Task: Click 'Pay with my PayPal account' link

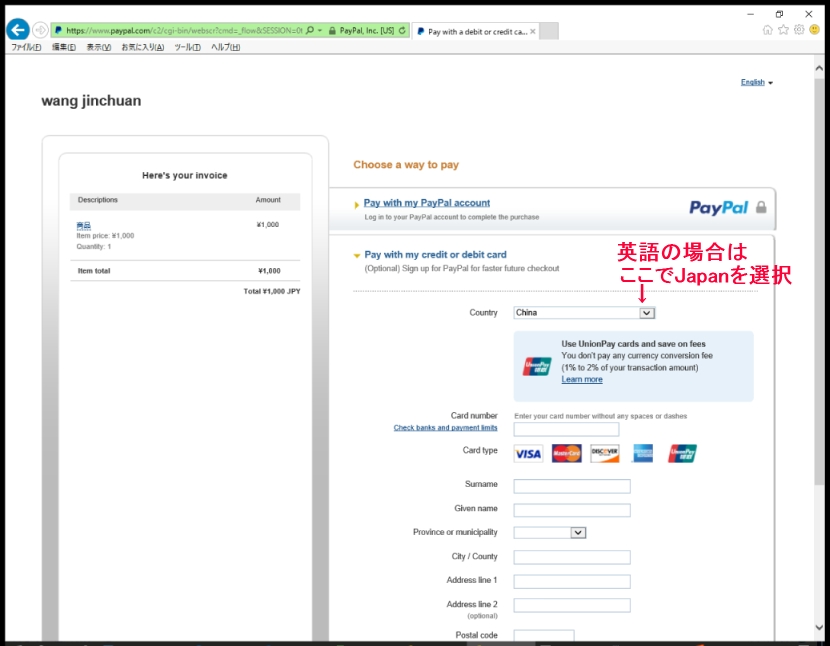Action: pos(427,203)
